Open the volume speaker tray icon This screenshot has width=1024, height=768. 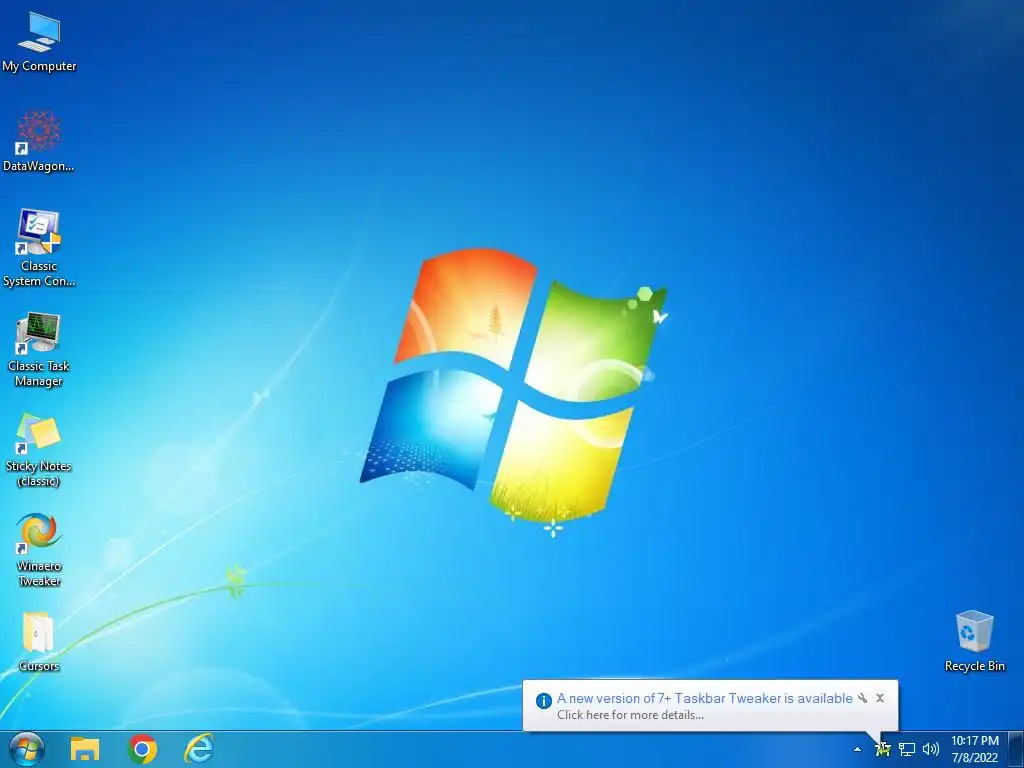point(931,750)
